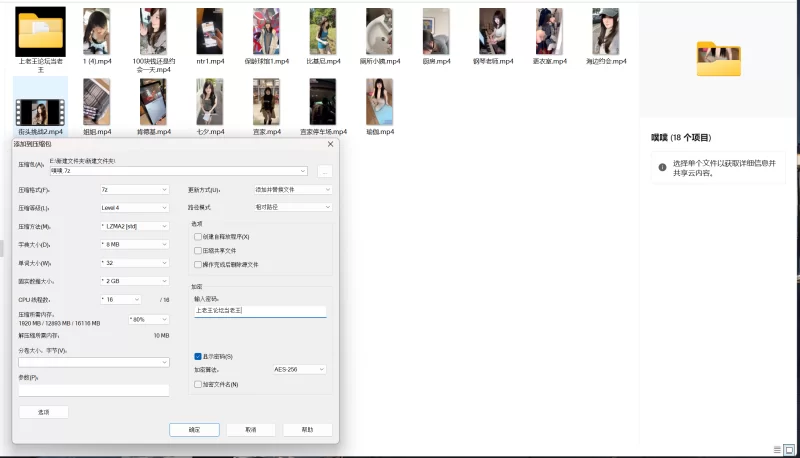
Task: Click the browse "..." button for archive path
Action: [x=324, y=171]
